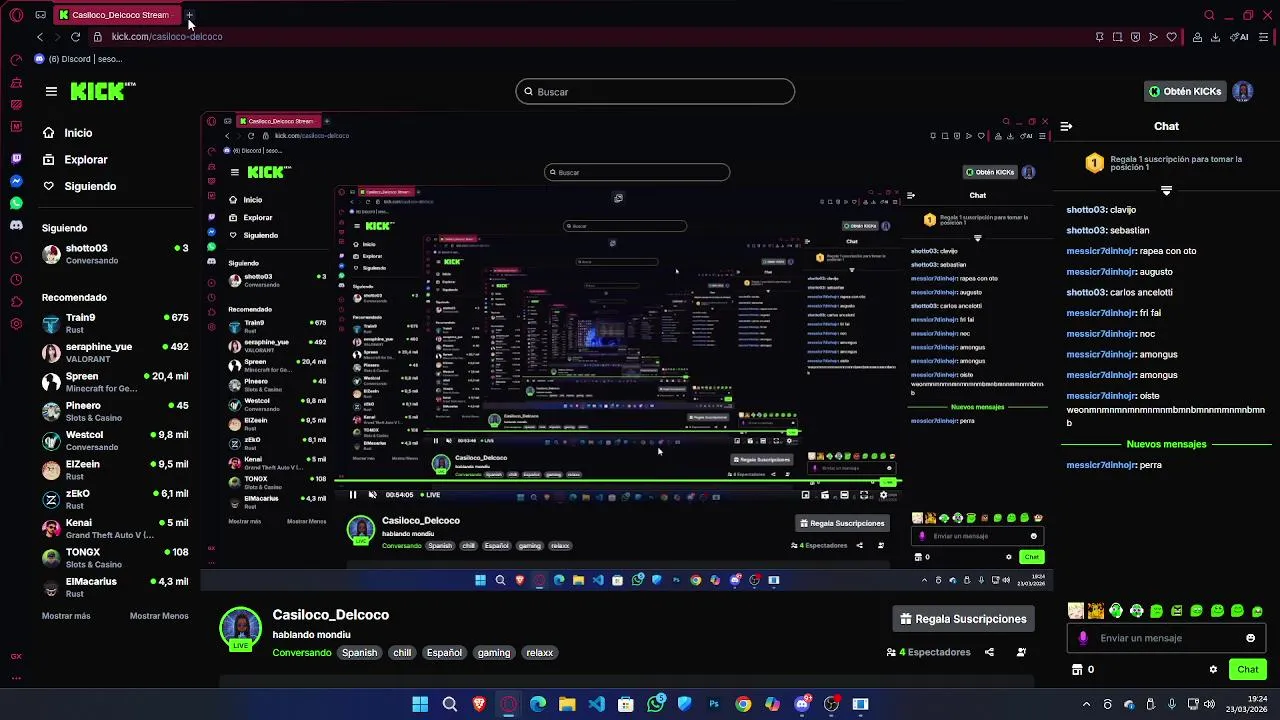Viewport: 1280px width, 720px height.
Task: Open the Westcol channel in Recomendado list
Action: click(115, 441)
